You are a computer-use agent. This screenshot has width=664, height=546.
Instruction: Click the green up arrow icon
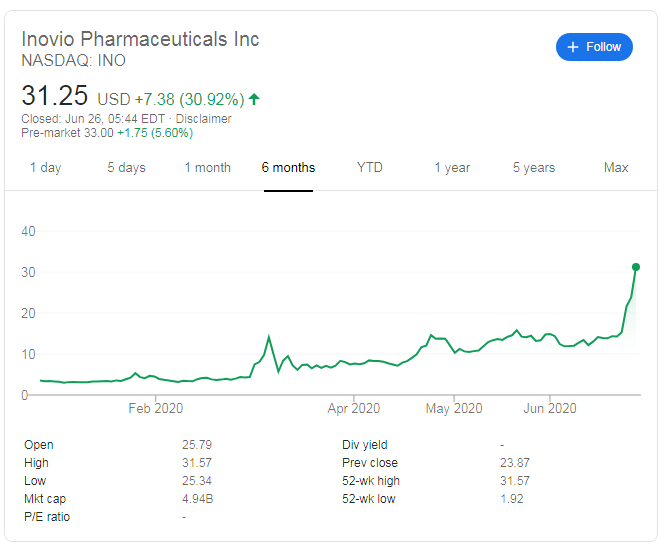click(x=254, y=99)
